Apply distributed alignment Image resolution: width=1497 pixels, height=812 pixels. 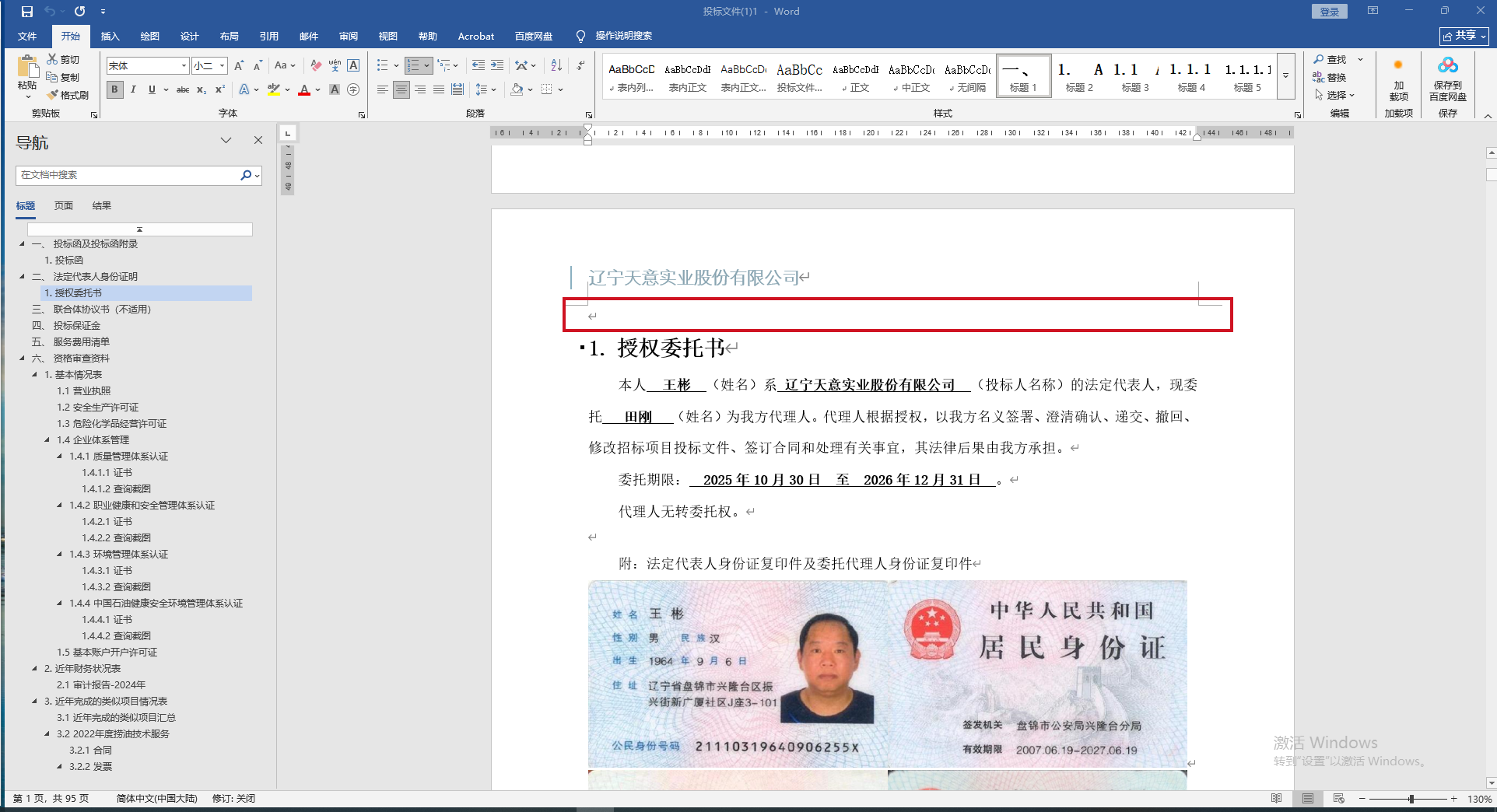coord(458,90)
